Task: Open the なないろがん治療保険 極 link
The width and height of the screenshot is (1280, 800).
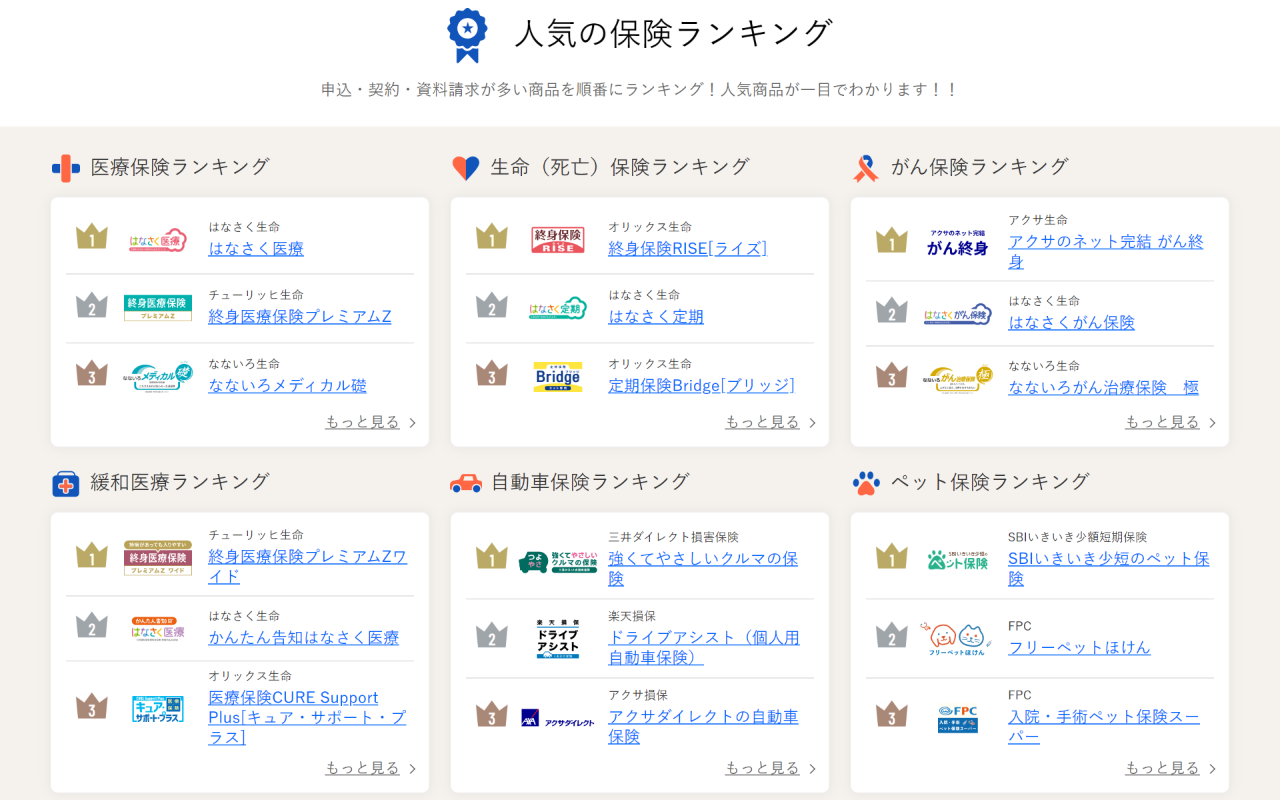Action: [1103, 387]
